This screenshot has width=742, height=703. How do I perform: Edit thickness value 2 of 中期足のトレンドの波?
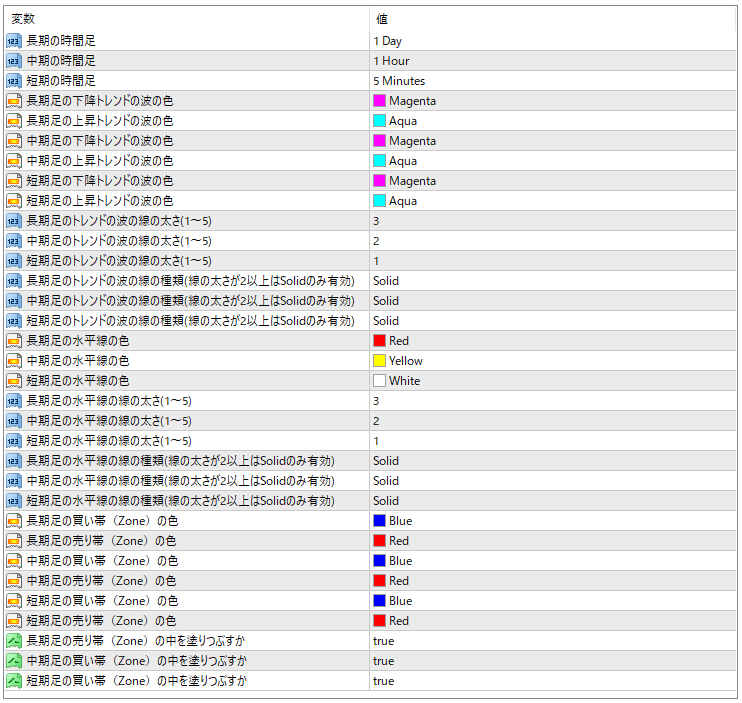coord(376,241)
